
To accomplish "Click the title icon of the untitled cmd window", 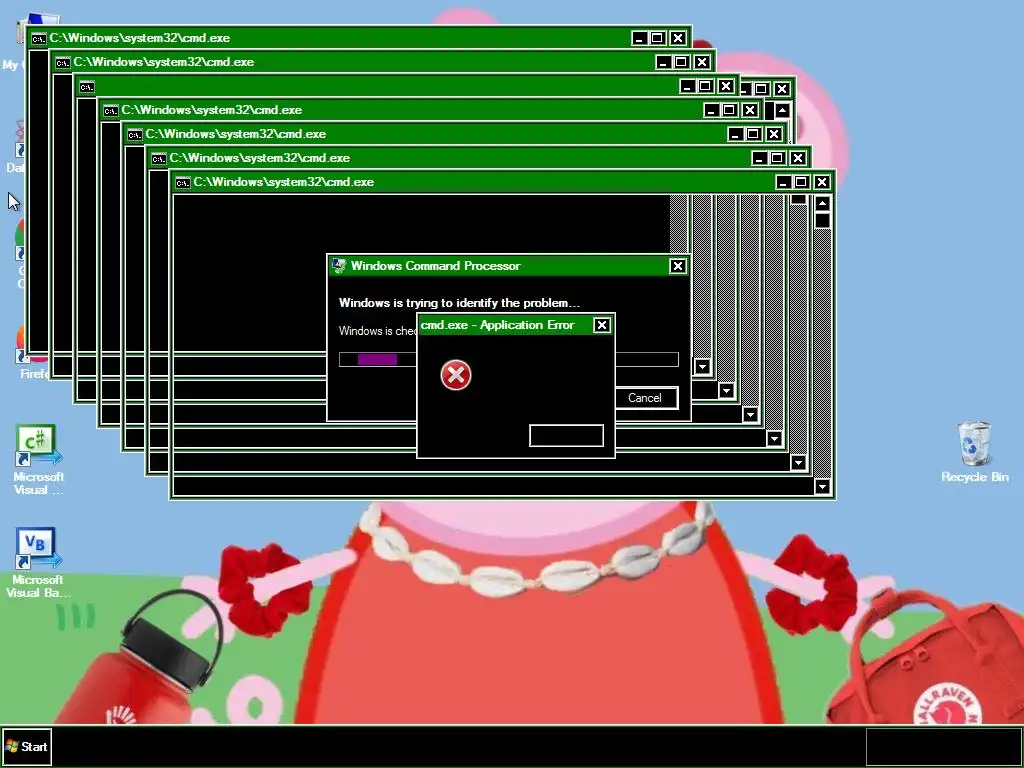I will coord(87,87).
